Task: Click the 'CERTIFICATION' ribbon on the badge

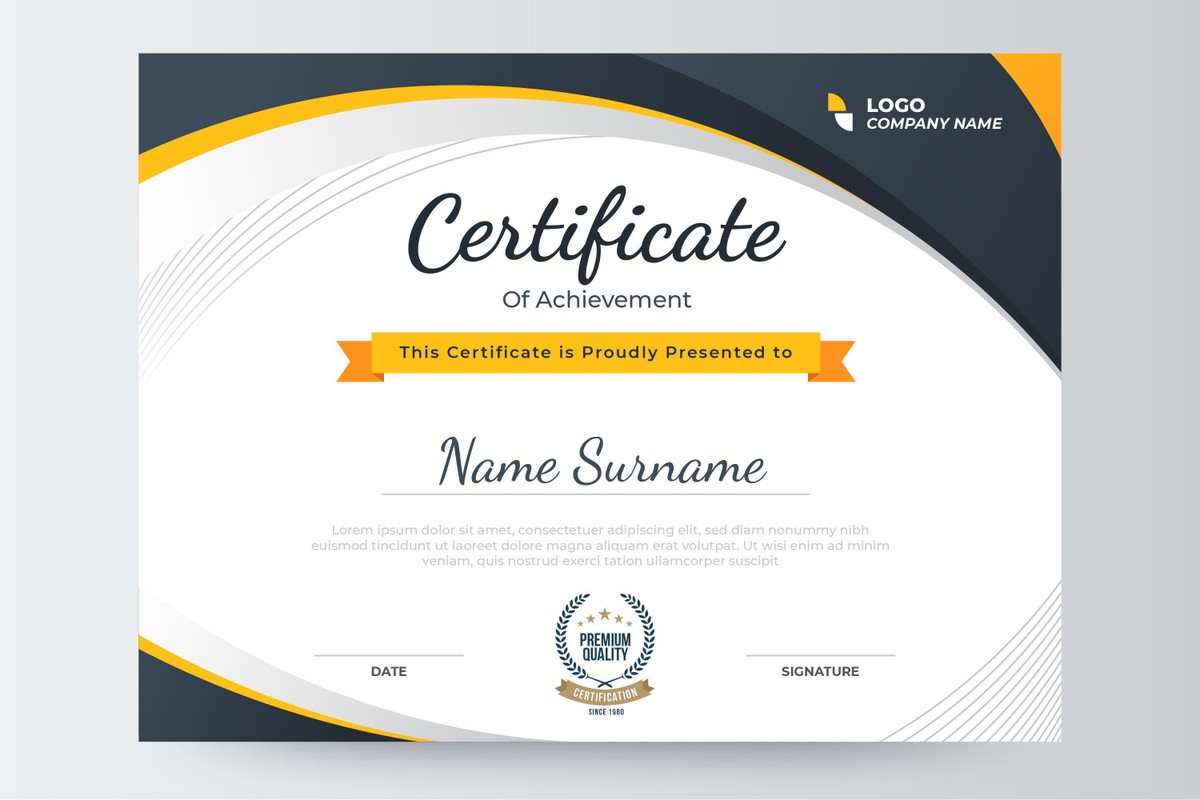Action: click(605, 693)
